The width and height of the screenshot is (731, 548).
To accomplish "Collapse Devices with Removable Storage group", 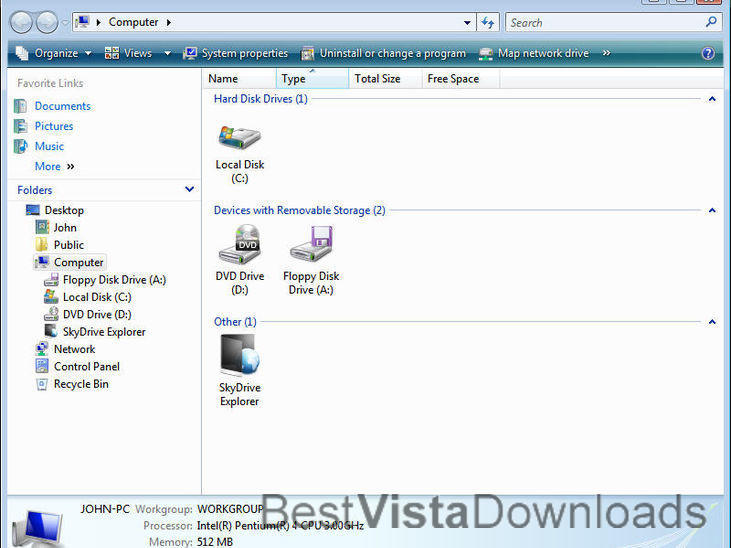I will tap(712, 210).
